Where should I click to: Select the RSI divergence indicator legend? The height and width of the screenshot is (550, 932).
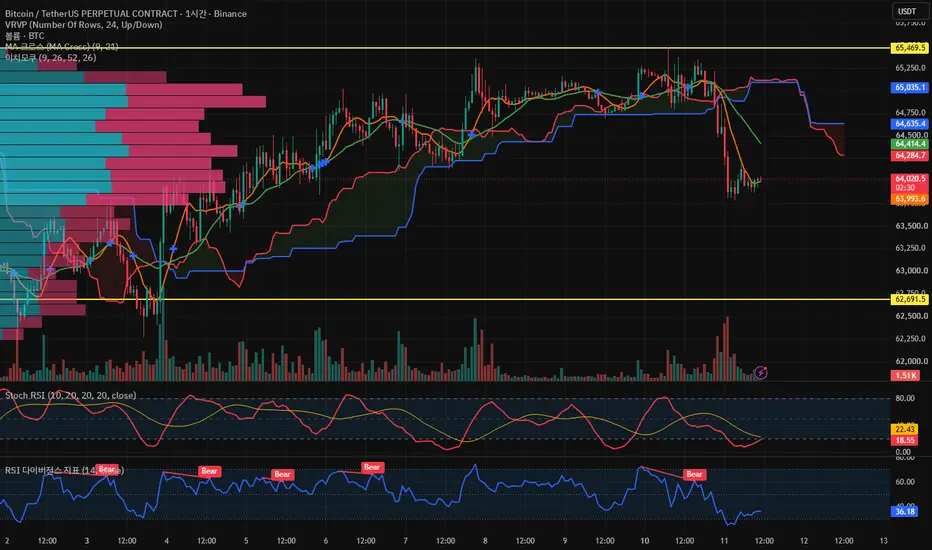click(64, 470)
